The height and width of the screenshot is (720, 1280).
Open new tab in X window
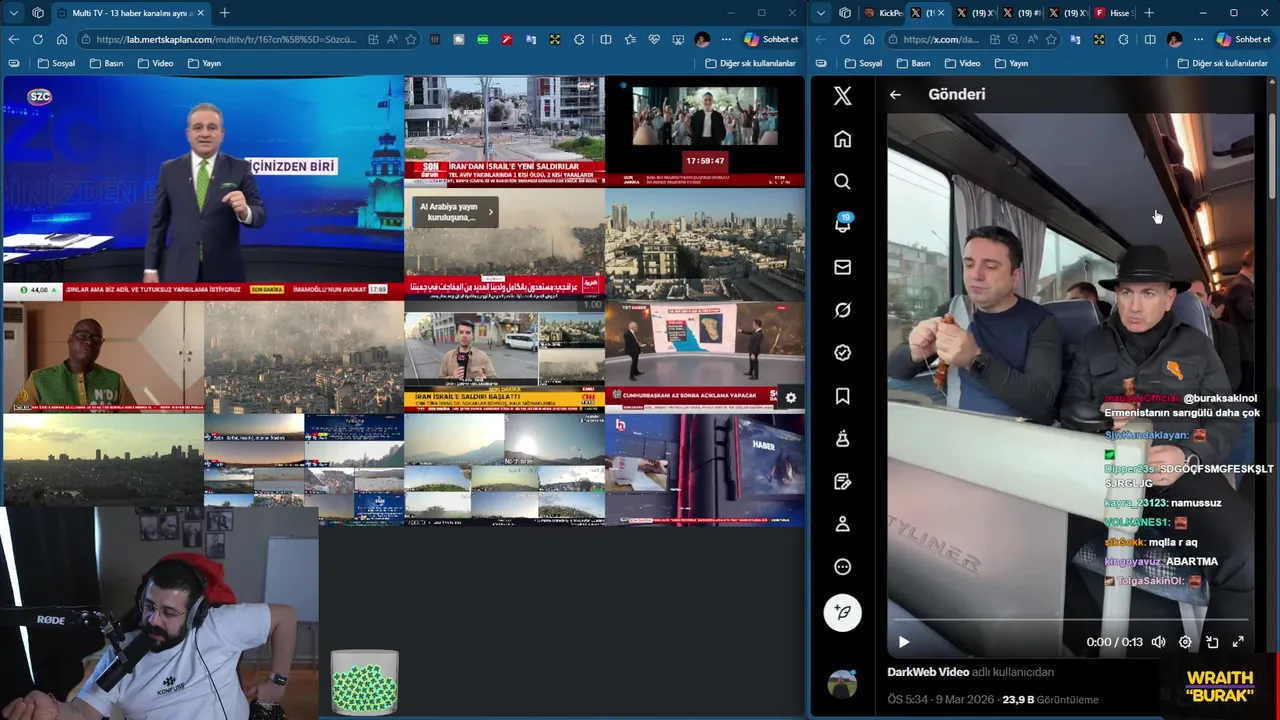click(x=1149, y=13)
